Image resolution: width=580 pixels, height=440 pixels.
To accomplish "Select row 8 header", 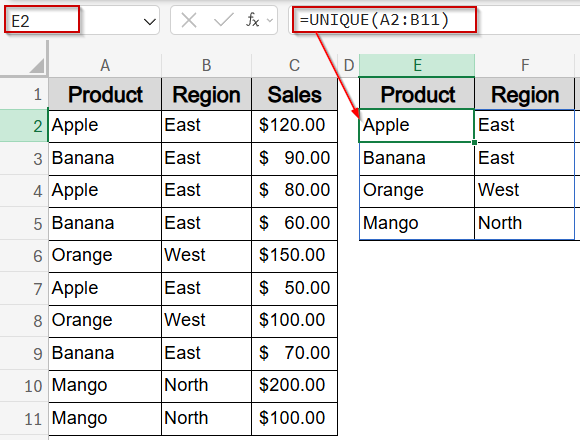I will click(24, 321).
